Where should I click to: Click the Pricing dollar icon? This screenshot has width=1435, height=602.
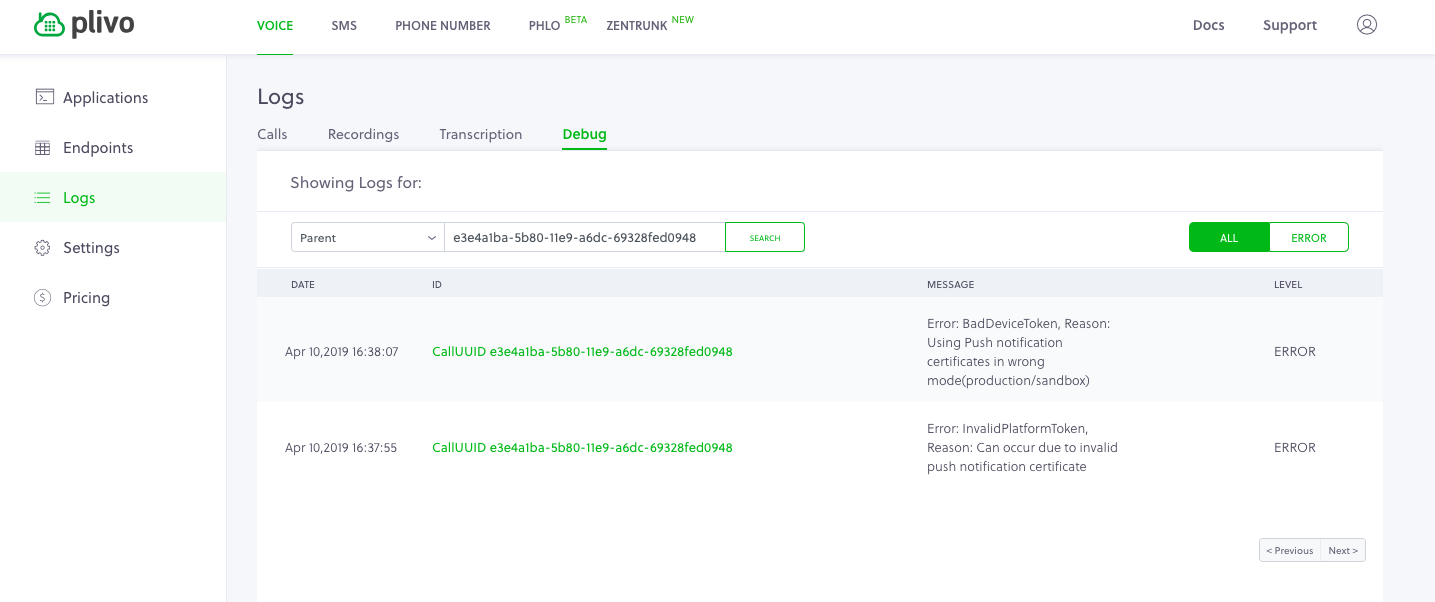(42, 297)
